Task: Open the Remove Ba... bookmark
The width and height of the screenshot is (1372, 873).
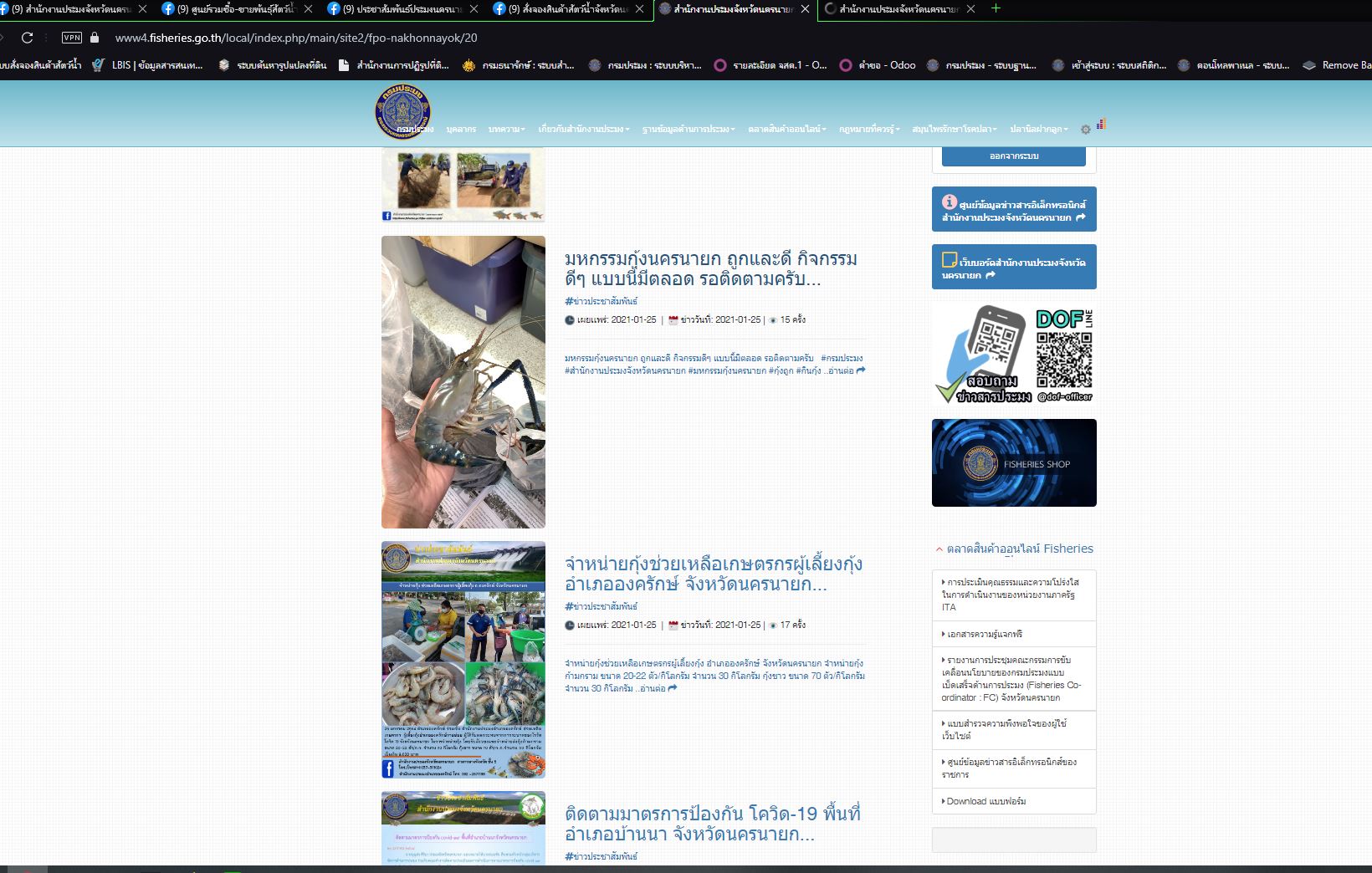Action: 1337,64
